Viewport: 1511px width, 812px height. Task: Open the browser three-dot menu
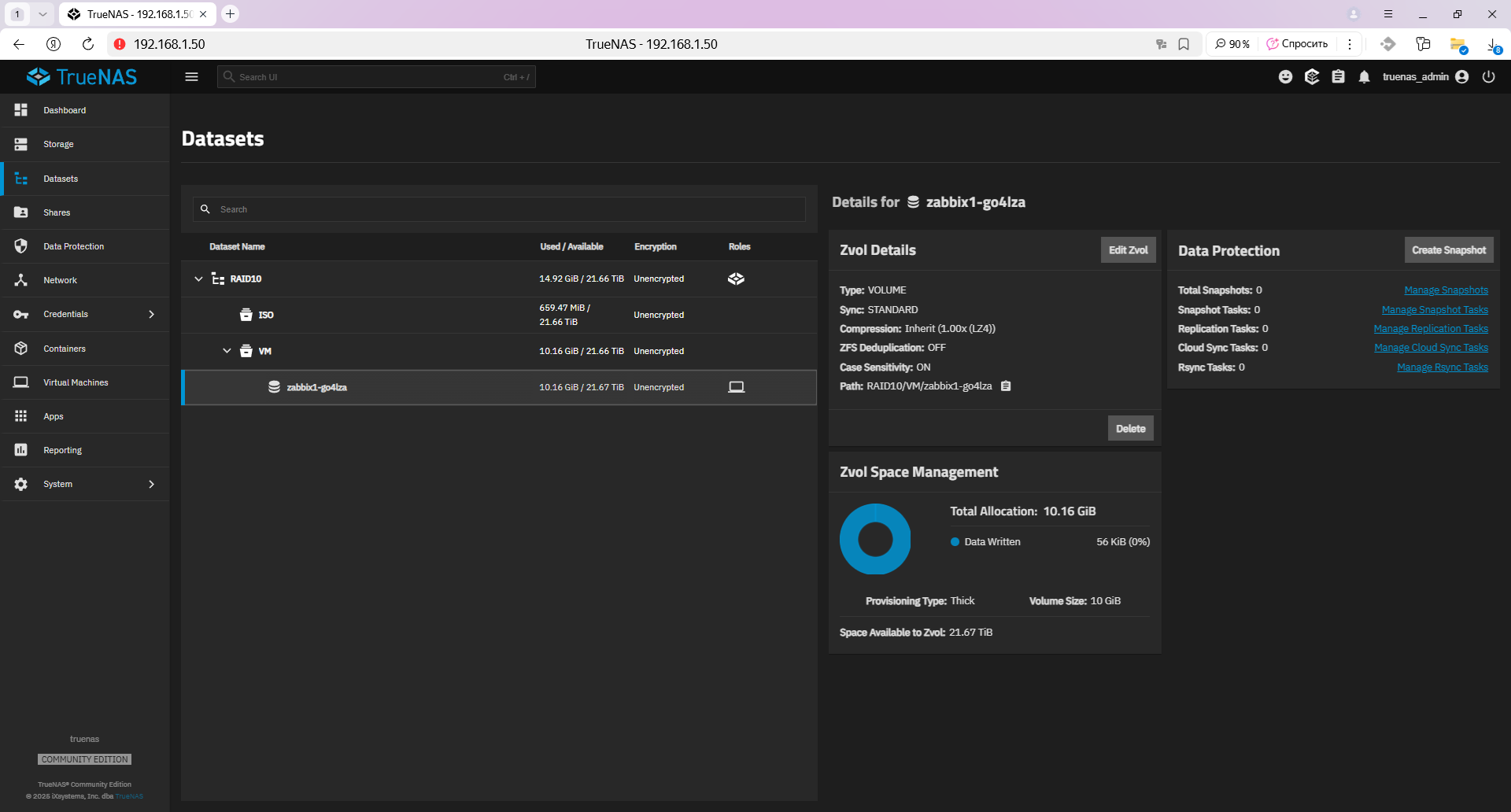coord(1350,44)
